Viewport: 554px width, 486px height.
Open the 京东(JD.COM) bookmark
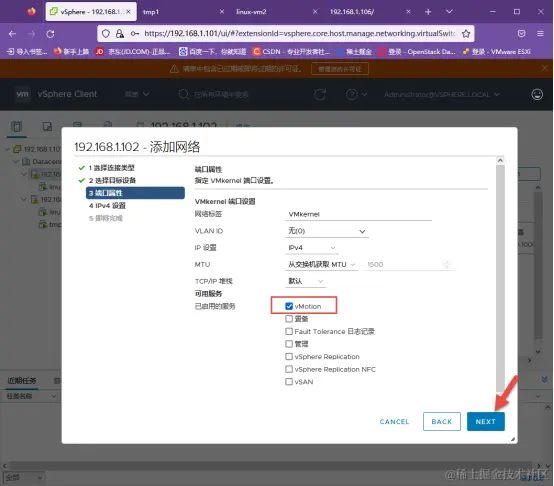(x=133, y=52)
